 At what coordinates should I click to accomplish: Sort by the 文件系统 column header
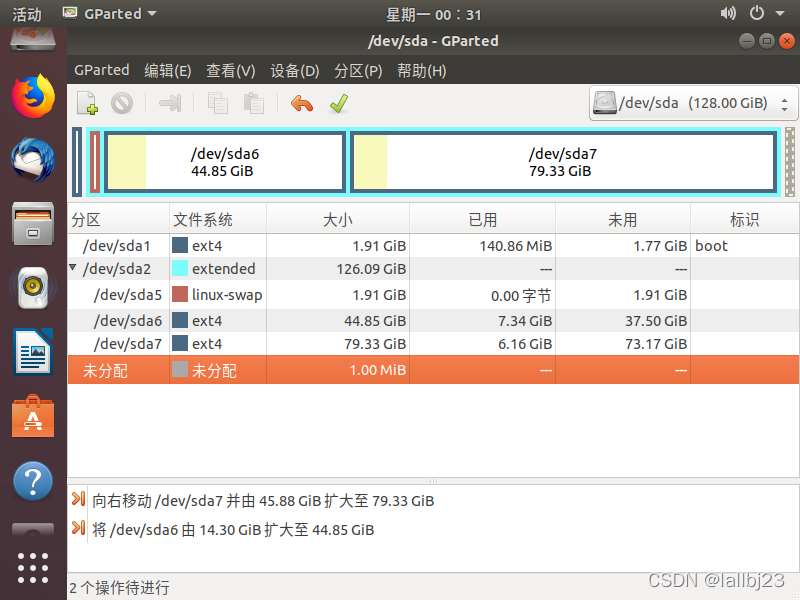(218, 219)
